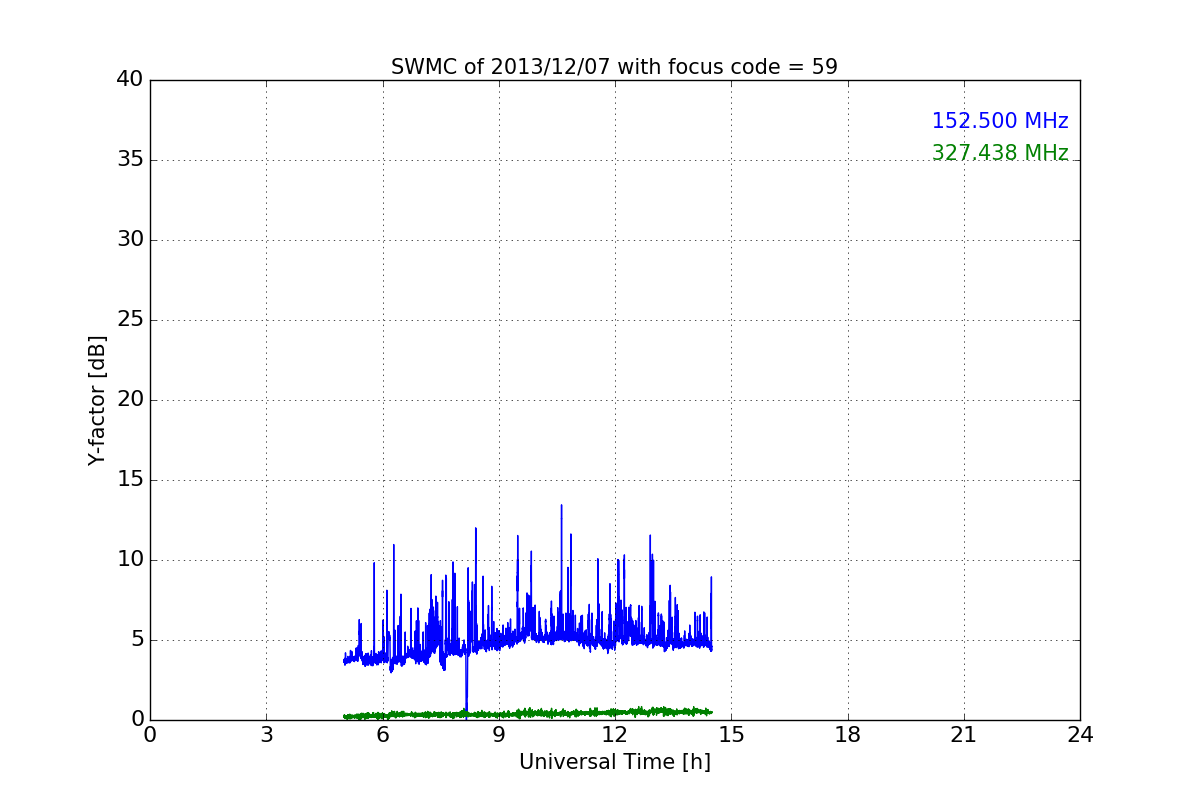Click the y-axis tick label '10'
This screenshot has width=1200, height=800.
coord(130,560)
